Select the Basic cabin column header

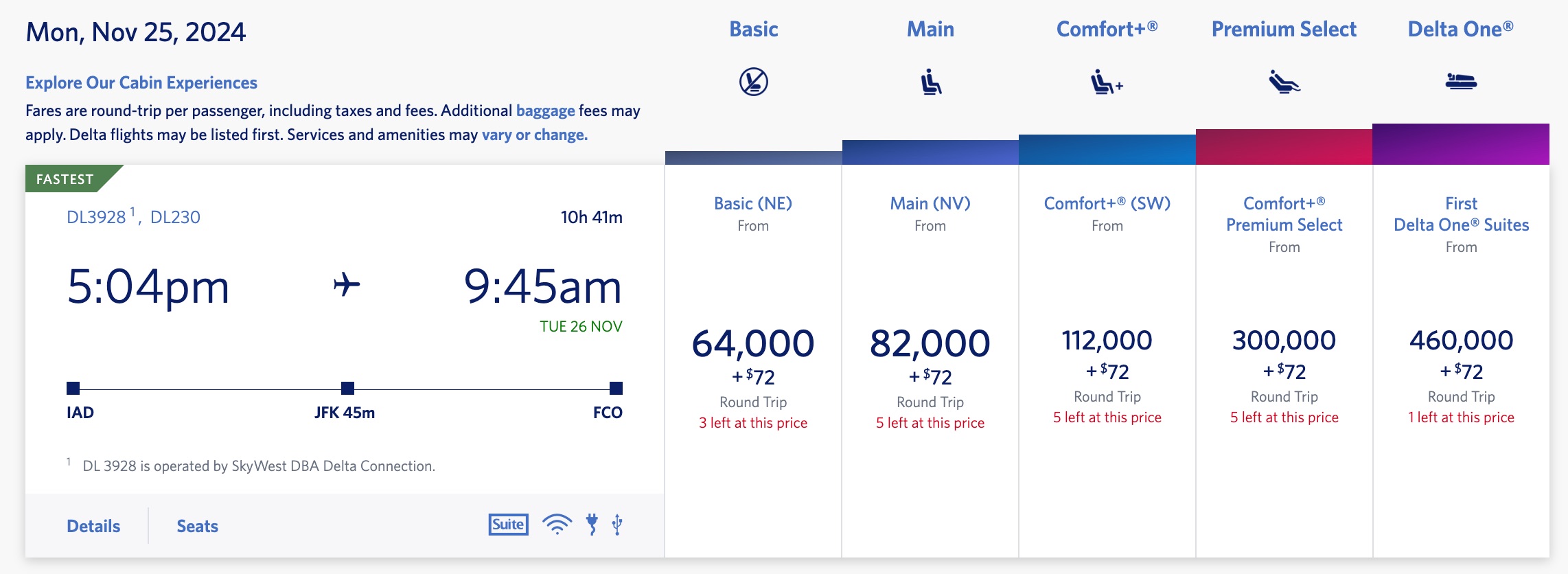(753, 30)
